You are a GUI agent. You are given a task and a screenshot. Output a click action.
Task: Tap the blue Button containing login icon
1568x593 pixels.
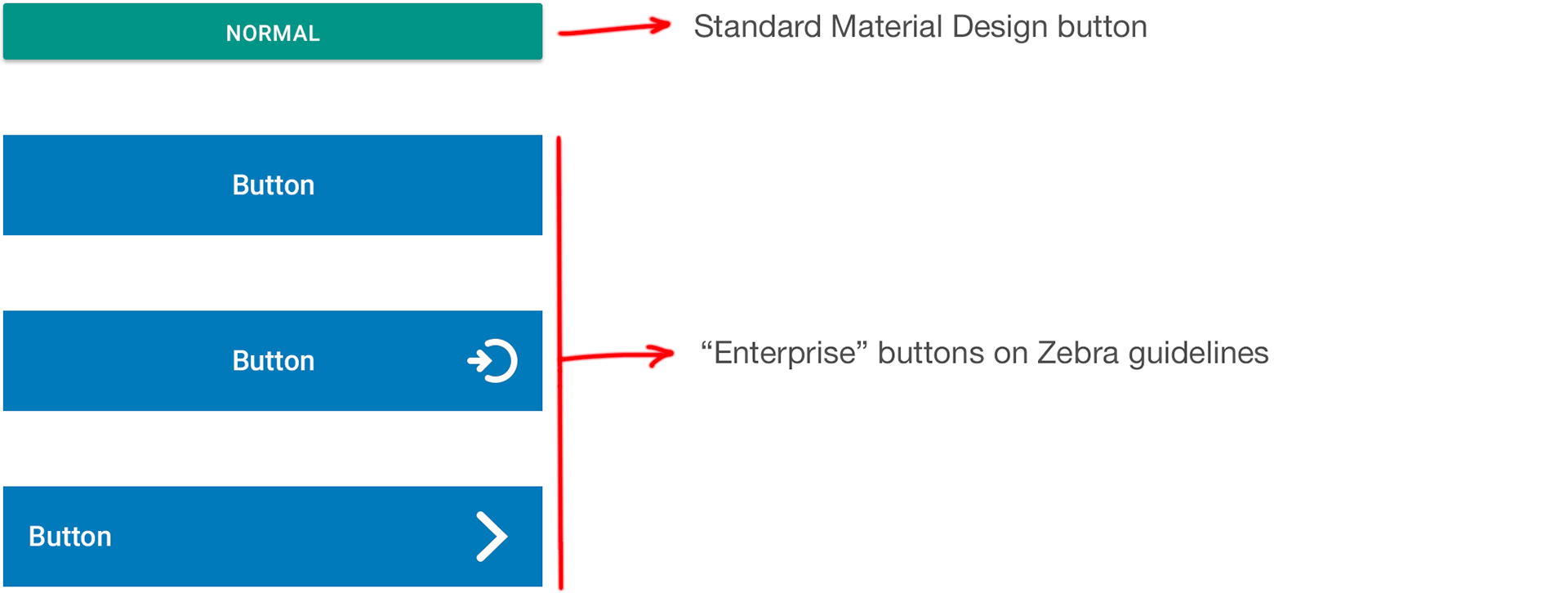[273, 360]
